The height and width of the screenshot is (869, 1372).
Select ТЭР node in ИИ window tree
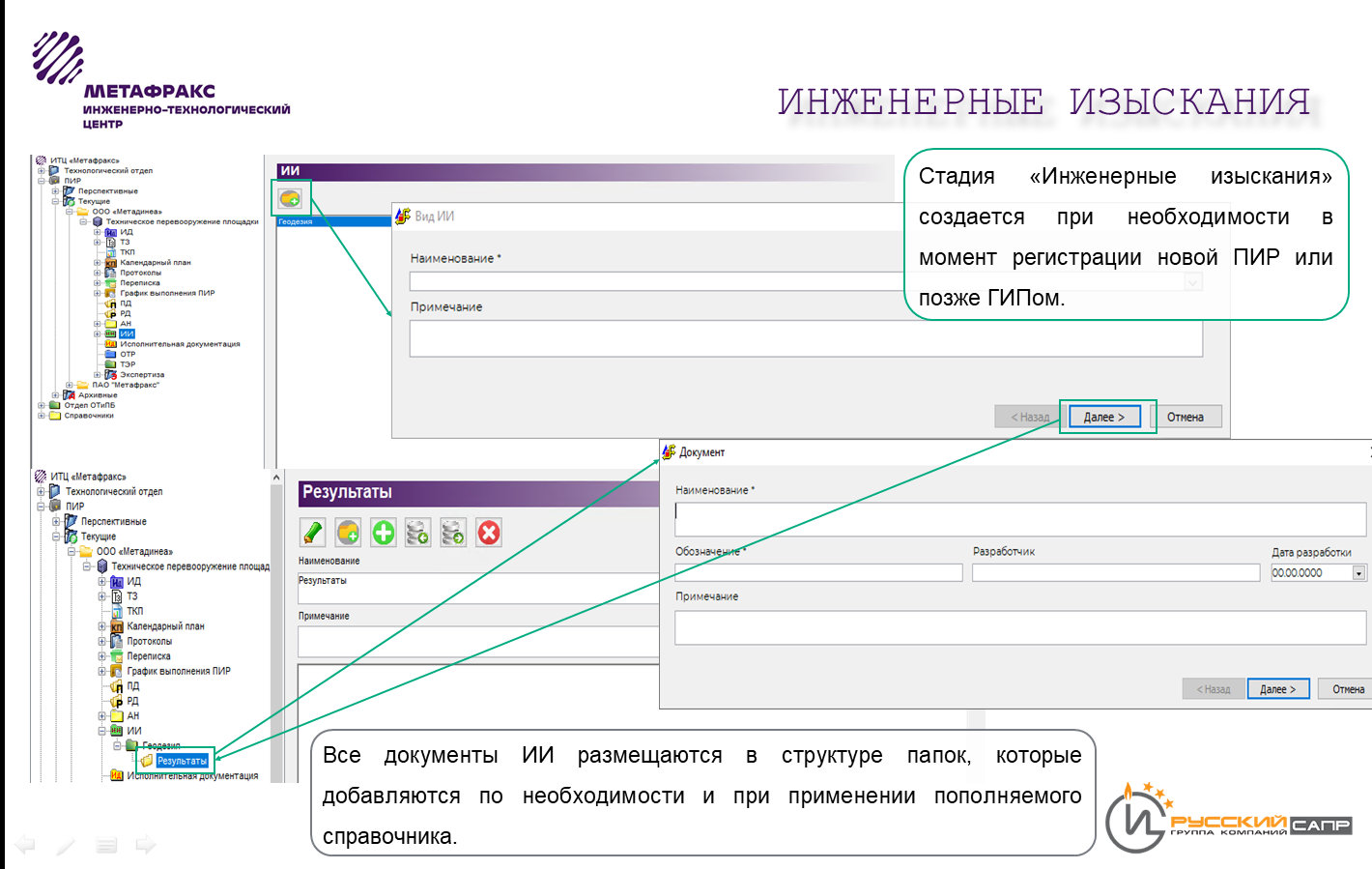point(128,364)
